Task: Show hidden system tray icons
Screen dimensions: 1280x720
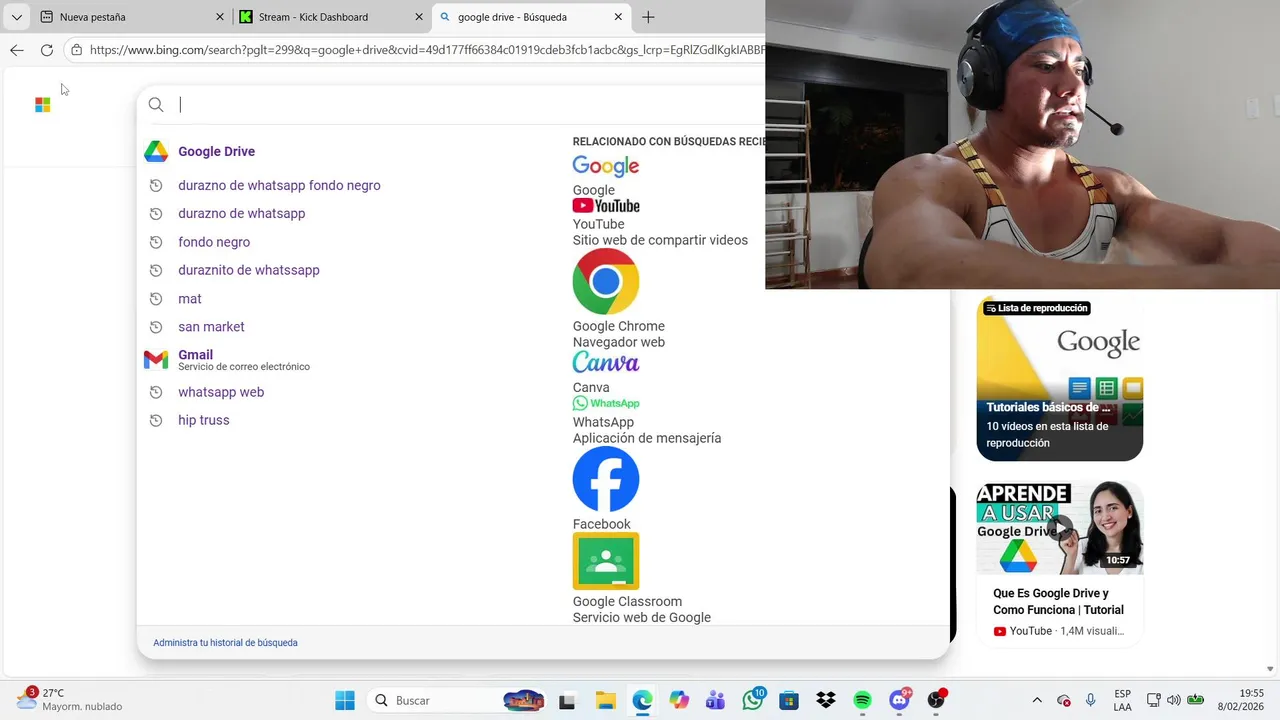Action: pos(1037,700)
